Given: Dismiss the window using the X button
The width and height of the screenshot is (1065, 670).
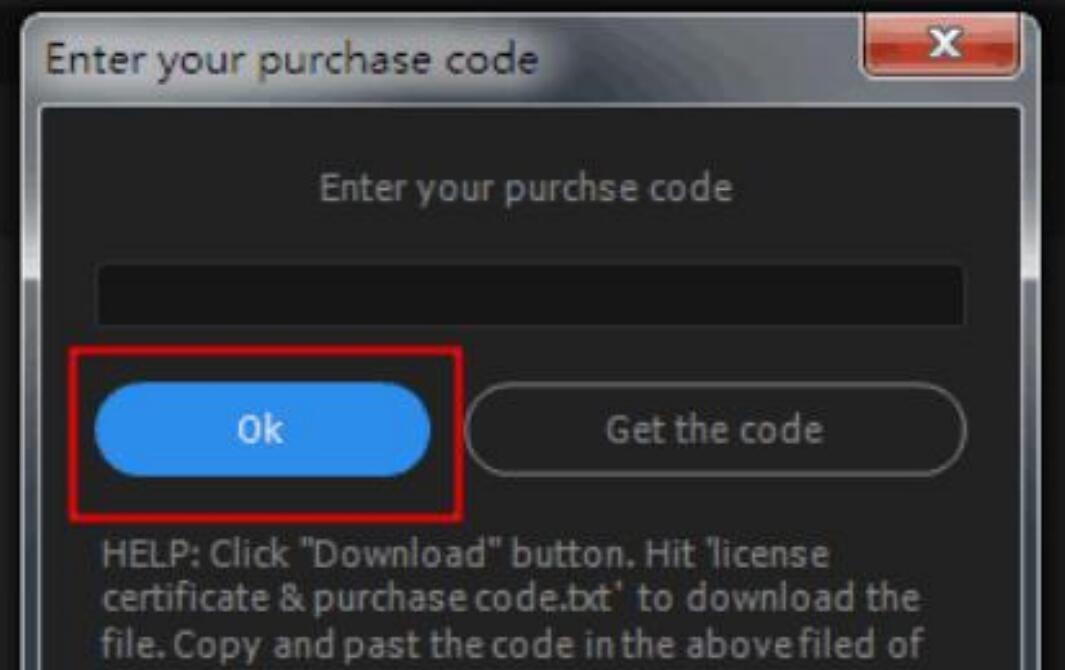Looking at the screenshot, I should 942,44.
